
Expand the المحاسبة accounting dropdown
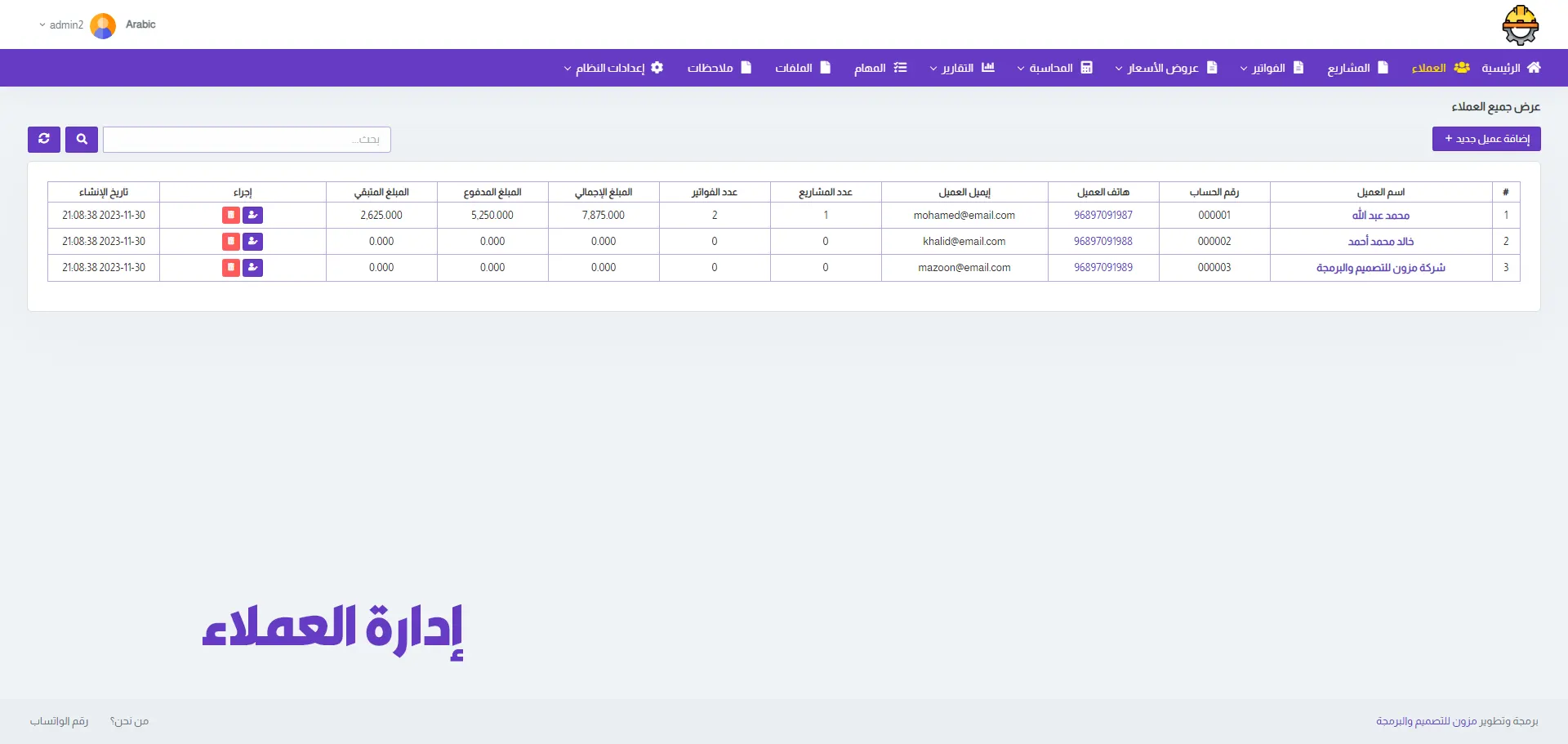click(1054, 68)
